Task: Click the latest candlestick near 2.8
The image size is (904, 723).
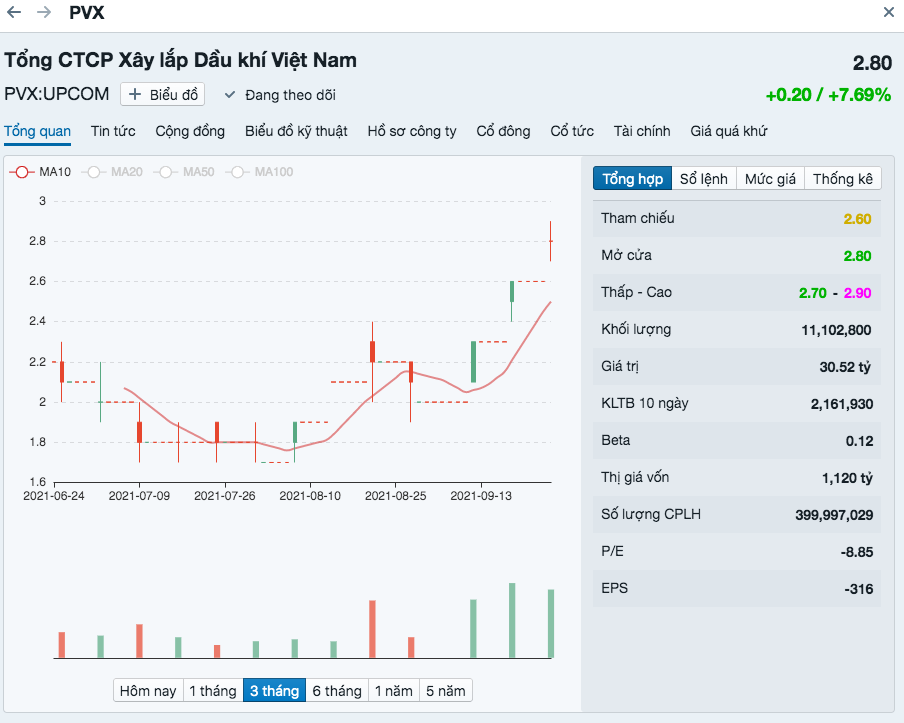Action: click(x=551, y=241)
